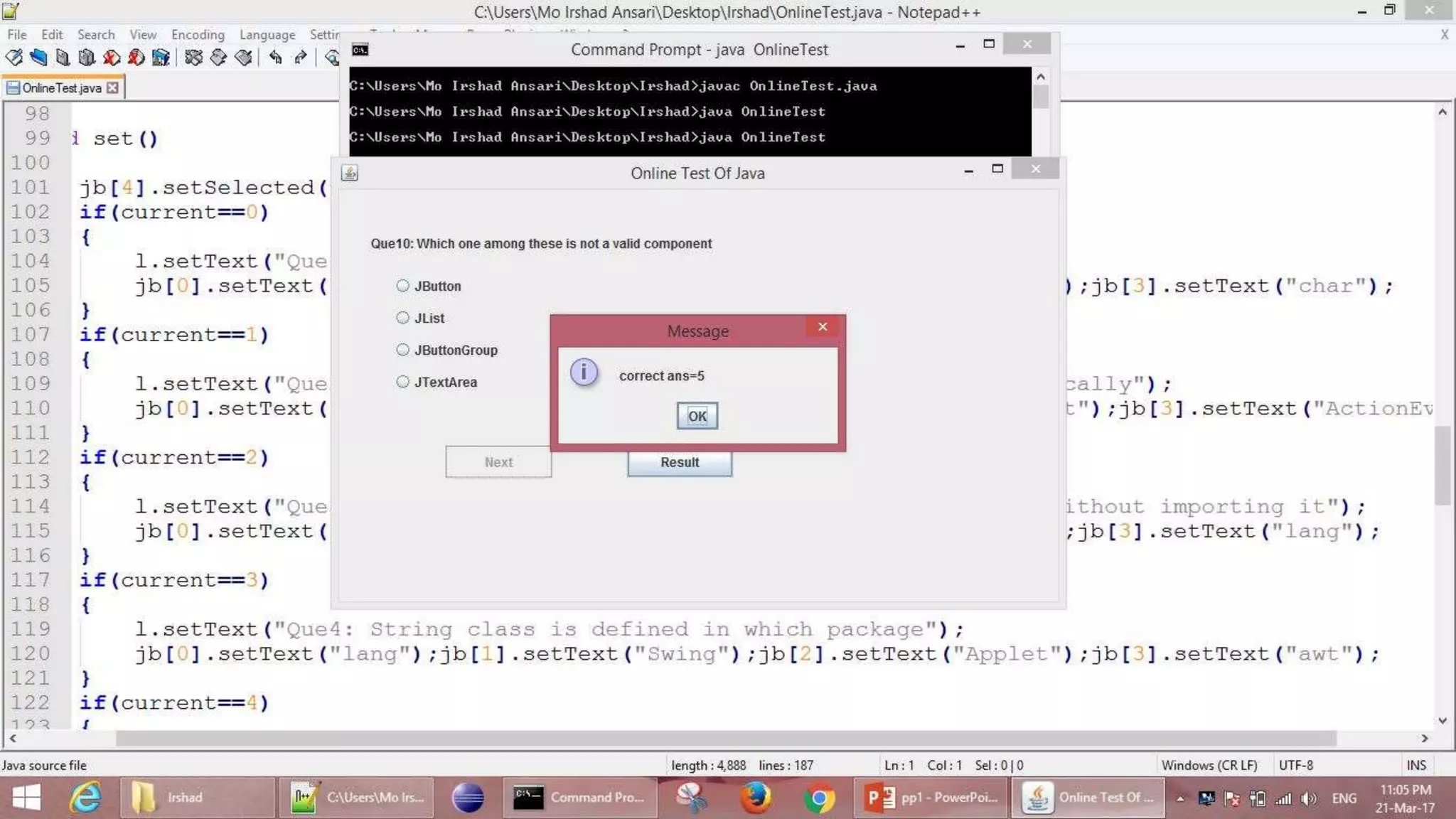Open Google Chrome from the taskbar

click(818, 798)
